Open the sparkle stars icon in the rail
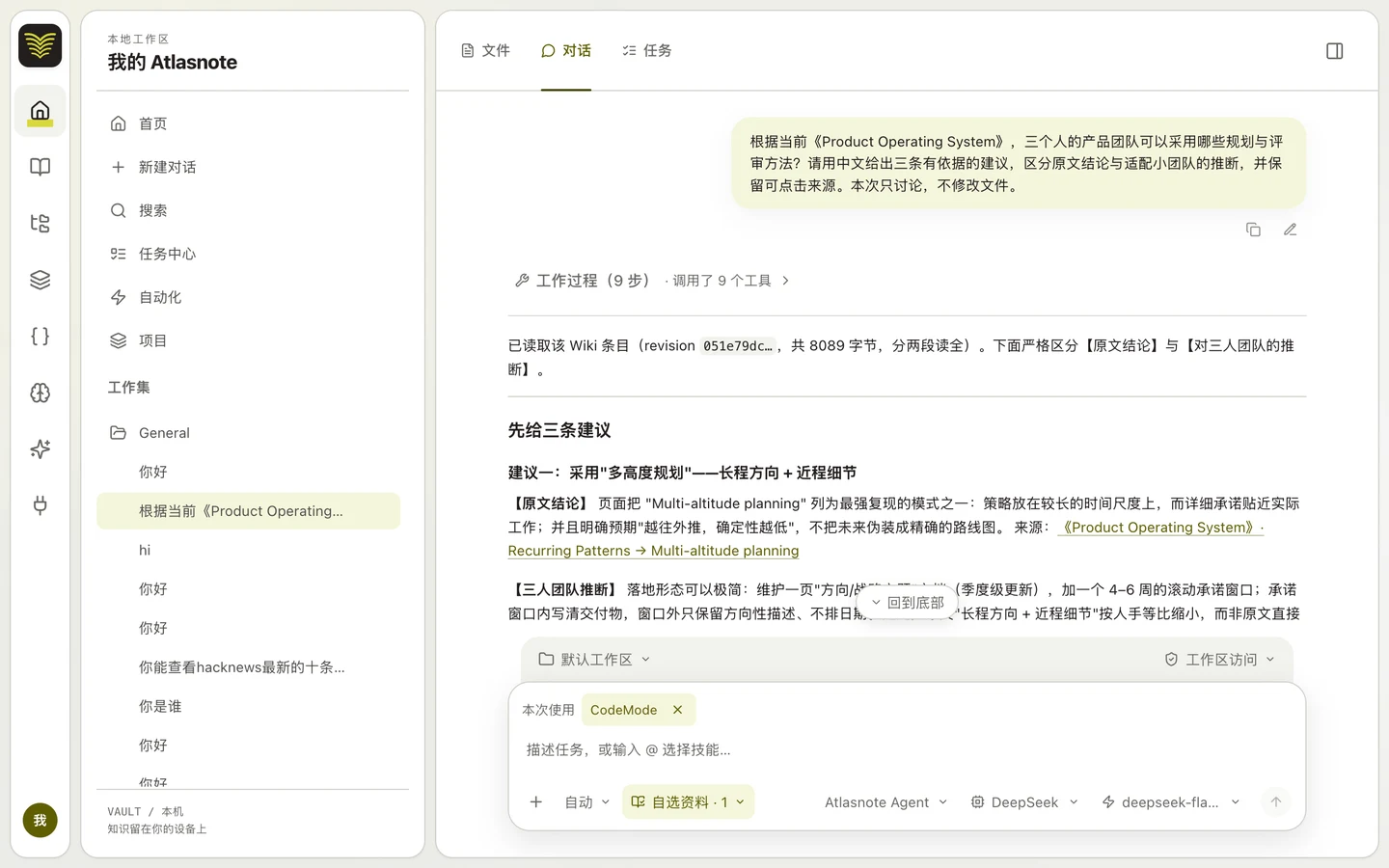The width and height of the screenshot is (1389, 868). (40, 449)
